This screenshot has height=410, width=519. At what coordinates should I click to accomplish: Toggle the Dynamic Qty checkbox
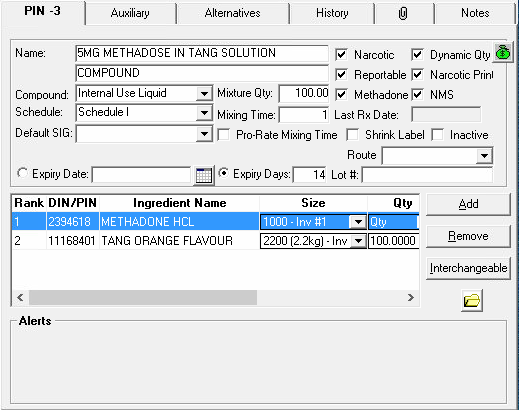point(417,54)
